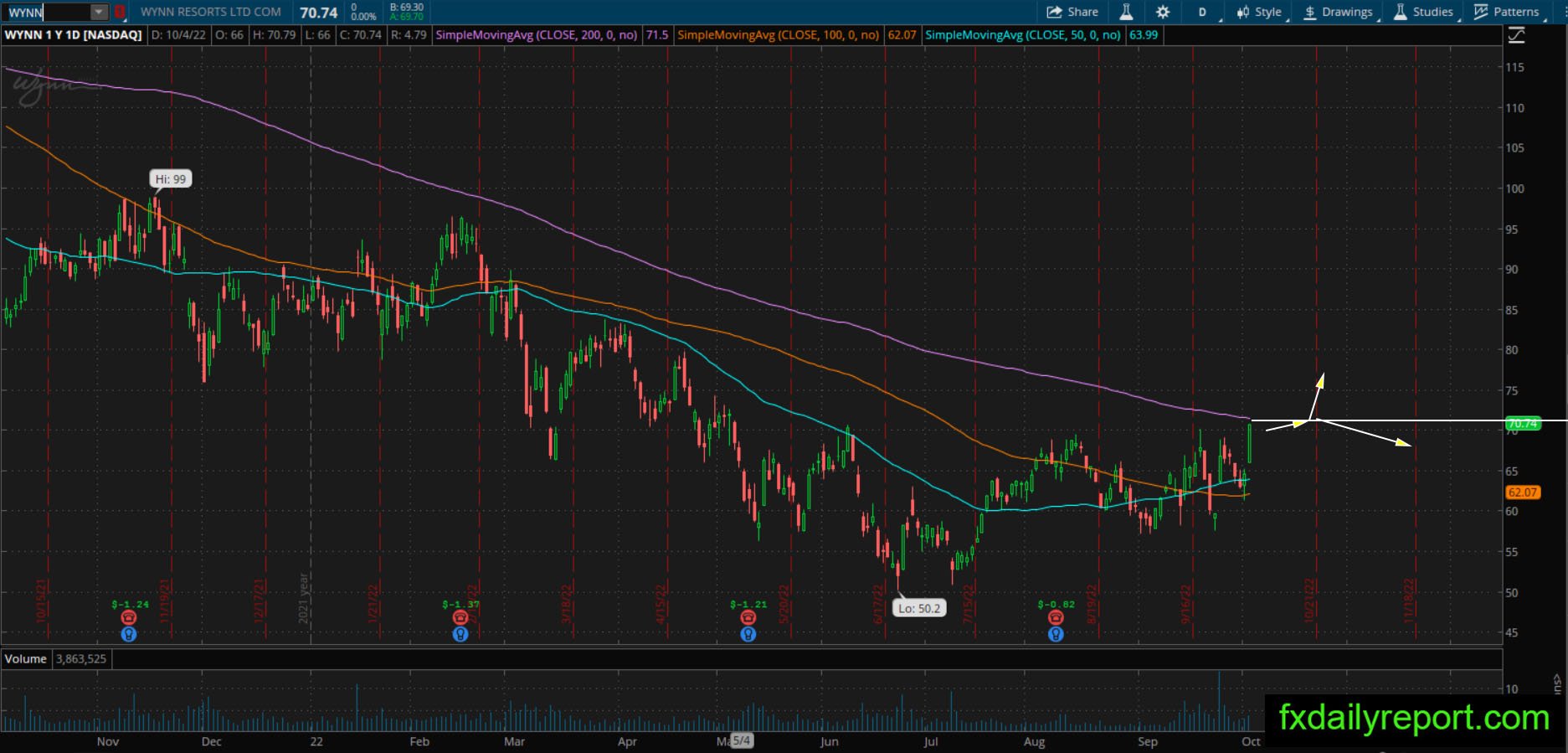
Task: Click the 9/16/22 expiration date marker
Action: pyautogui.click(x=1185, y=603)
